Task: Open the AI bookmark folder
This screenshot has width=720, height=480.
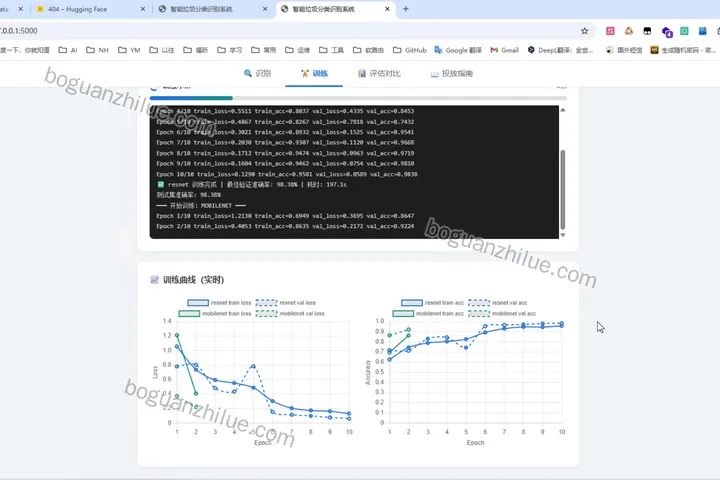Action: (x=68, y=50)
